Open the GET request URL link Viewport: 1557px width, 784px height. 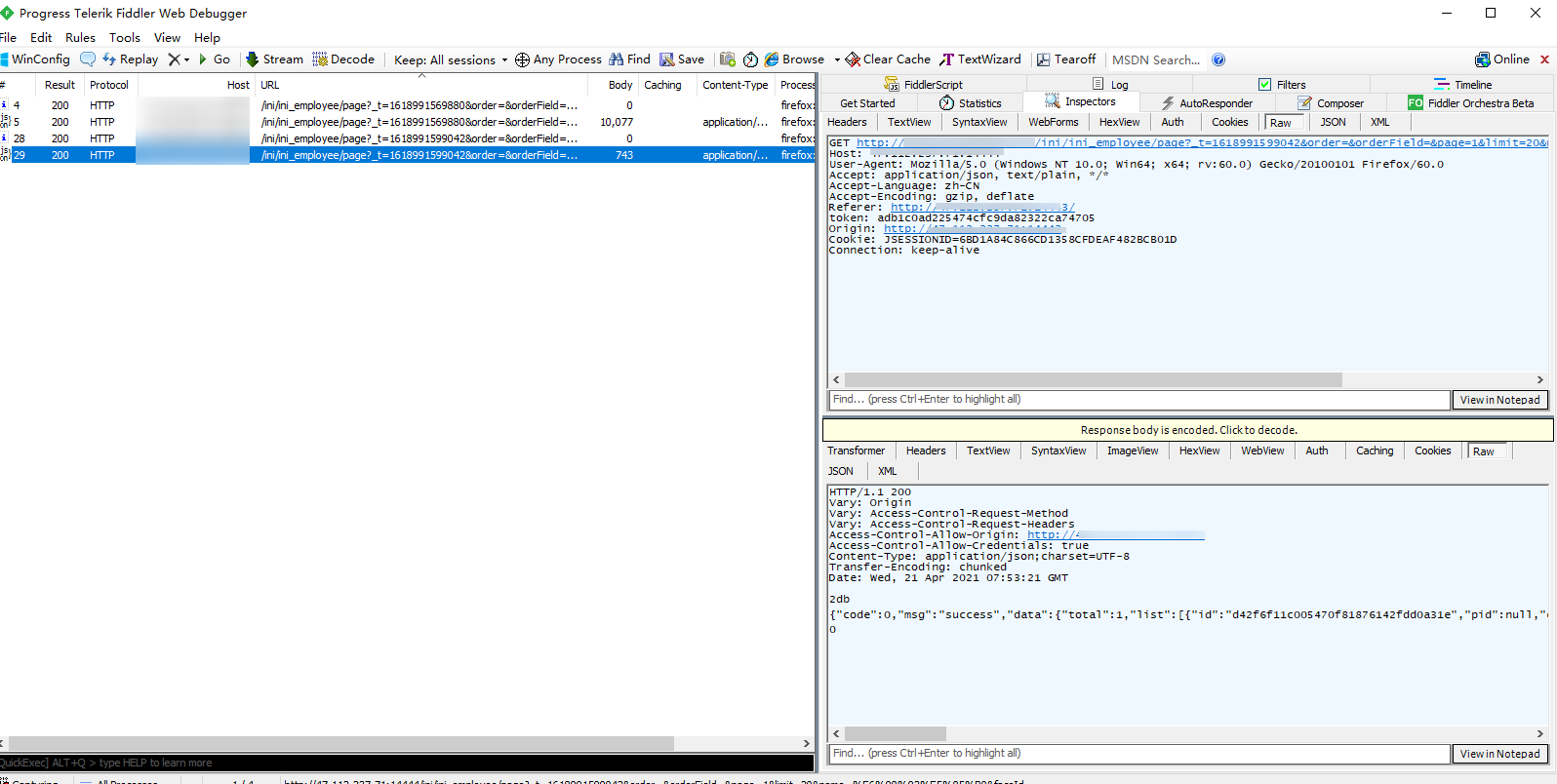tap(1202, 143)
